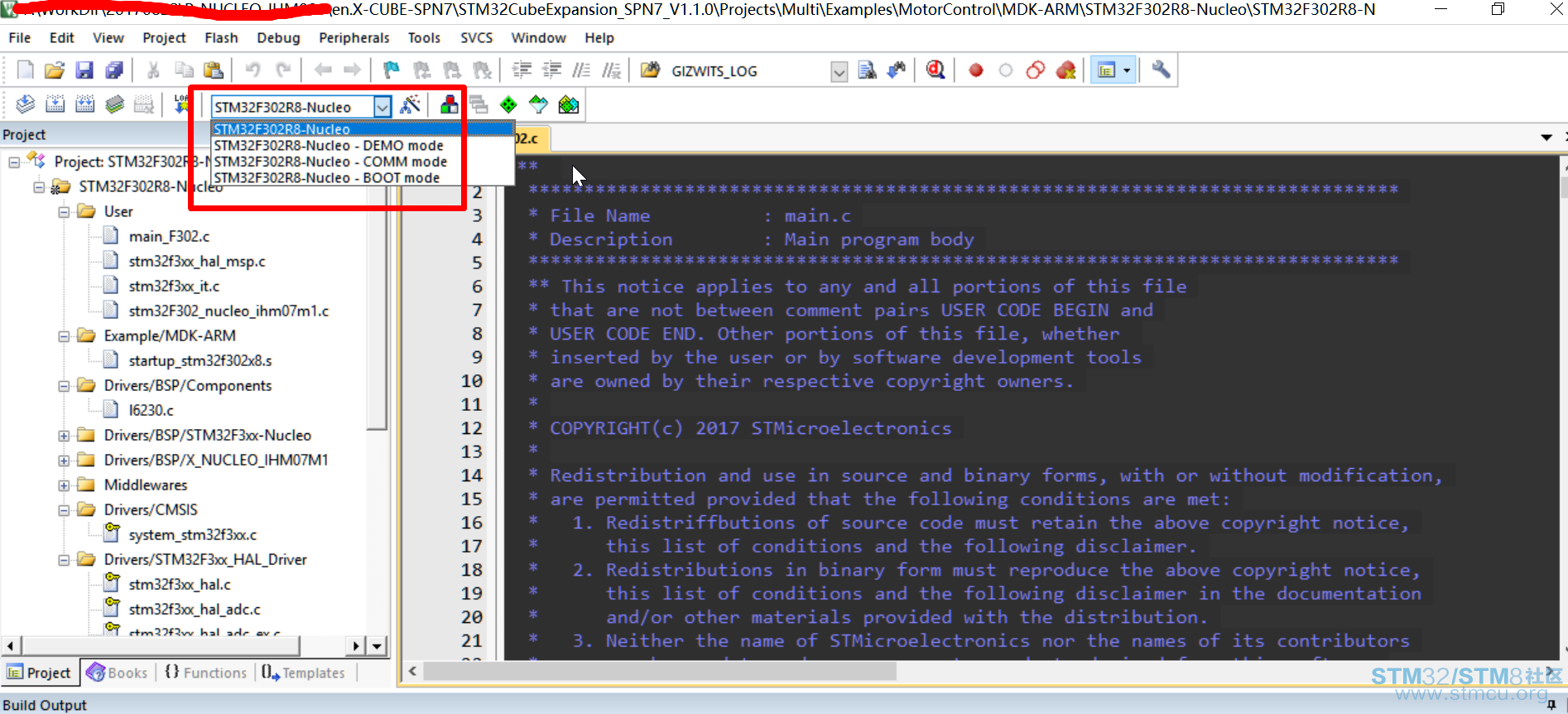Translate the current file
This screenshot has width=1568, height=714.
pos(25,104)
